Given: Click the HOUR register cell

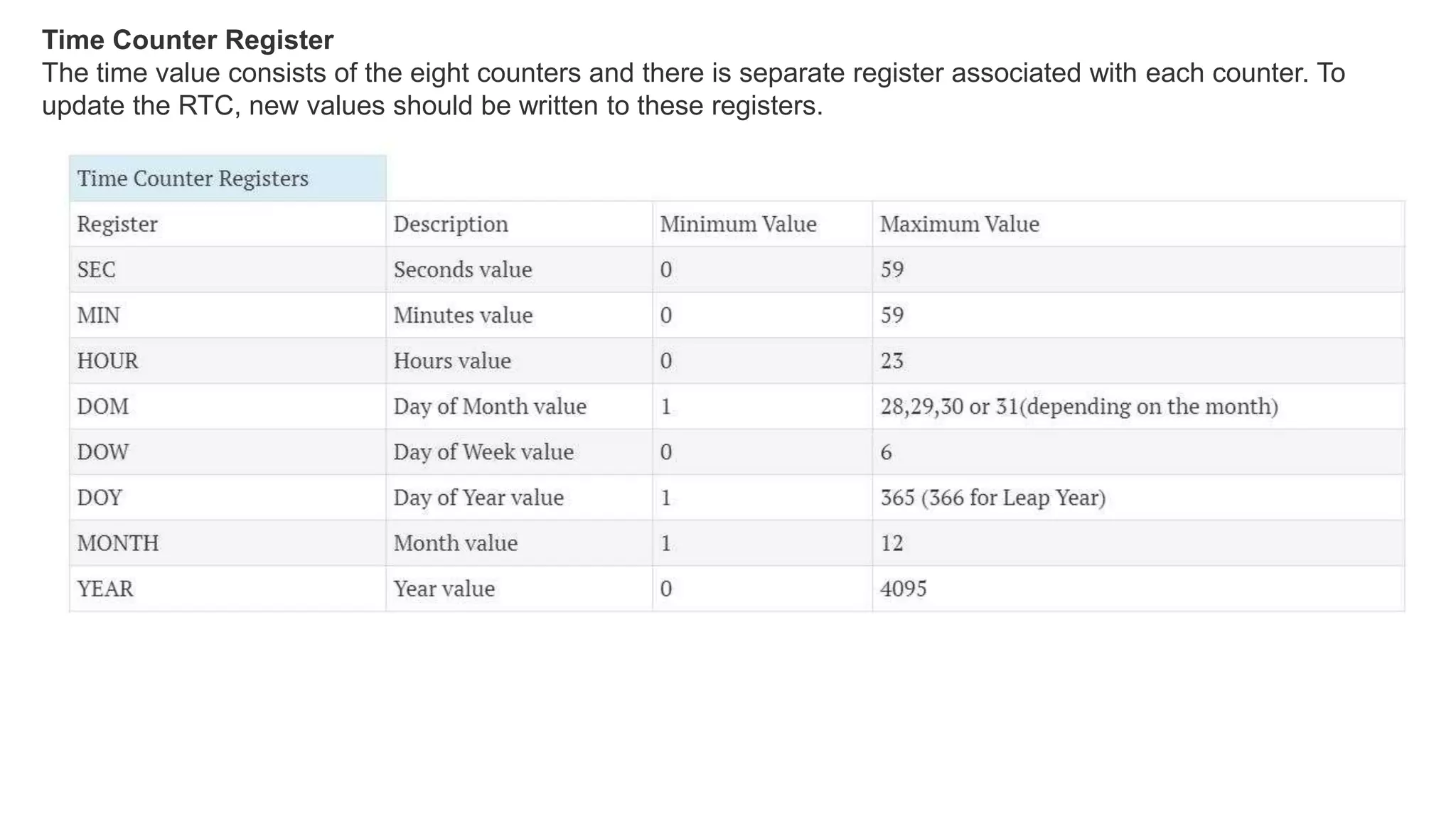Looking at the screenshot, I should coord(107,361).
